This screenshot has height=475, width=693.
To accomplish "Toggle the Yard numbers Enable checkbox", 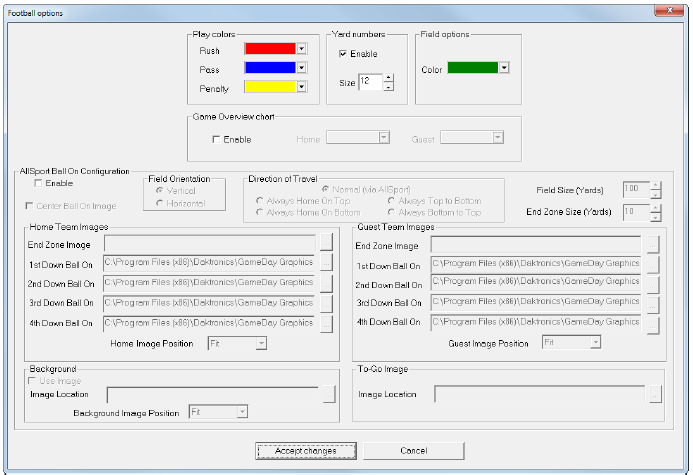I will [x=343, y=54].
